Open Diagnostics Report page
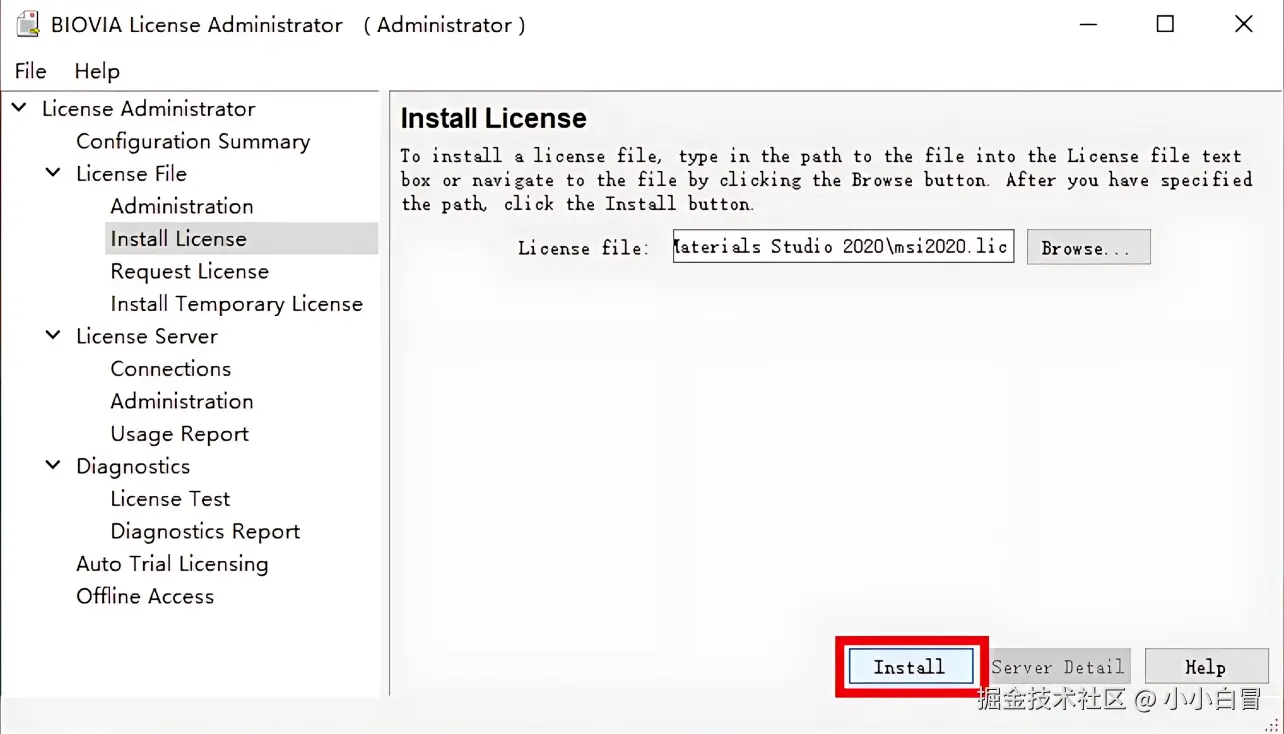 coord(205,531)
